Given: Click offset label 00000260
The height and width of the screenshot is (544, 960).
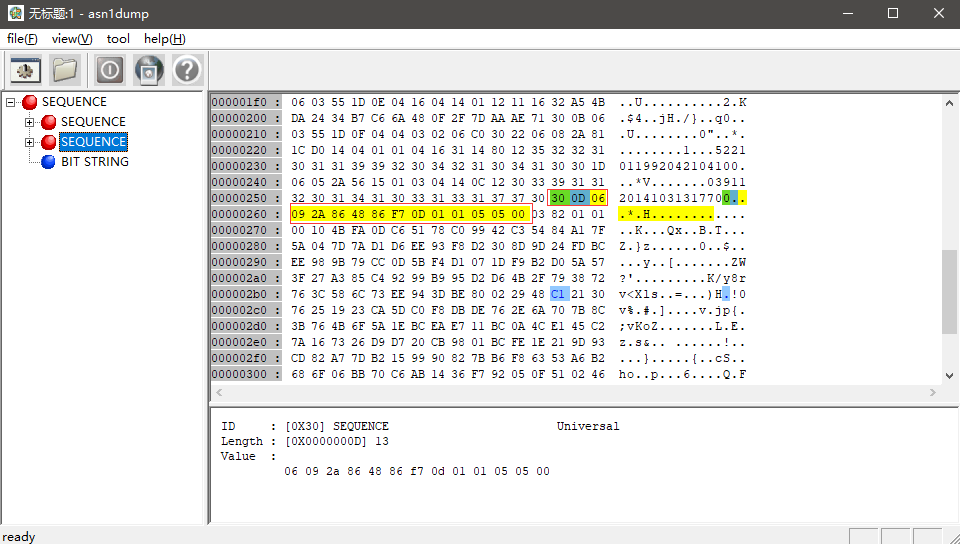Looking at the screenshot, I should [246, 214].
